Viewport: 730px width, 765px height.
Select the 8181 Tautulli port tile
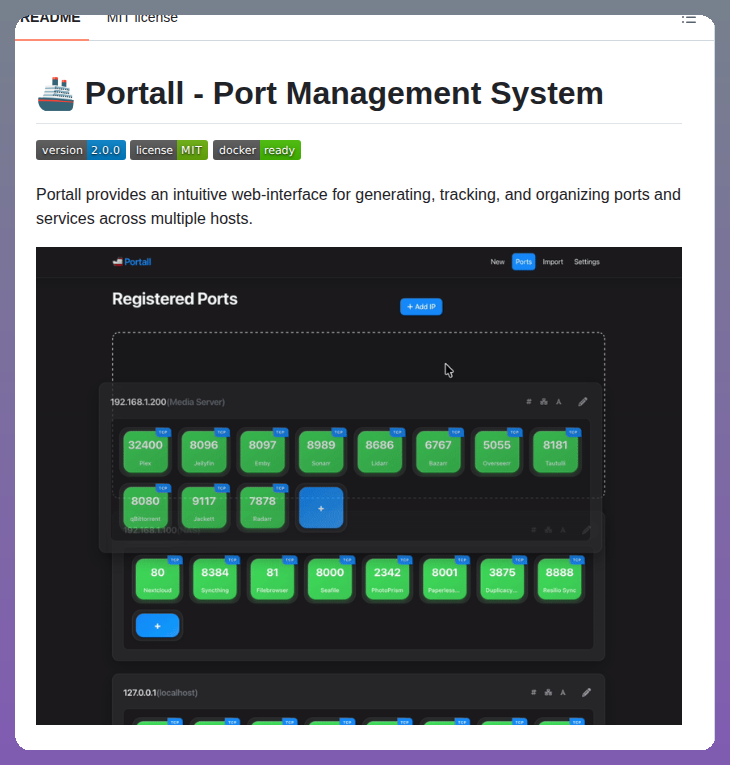555,452
